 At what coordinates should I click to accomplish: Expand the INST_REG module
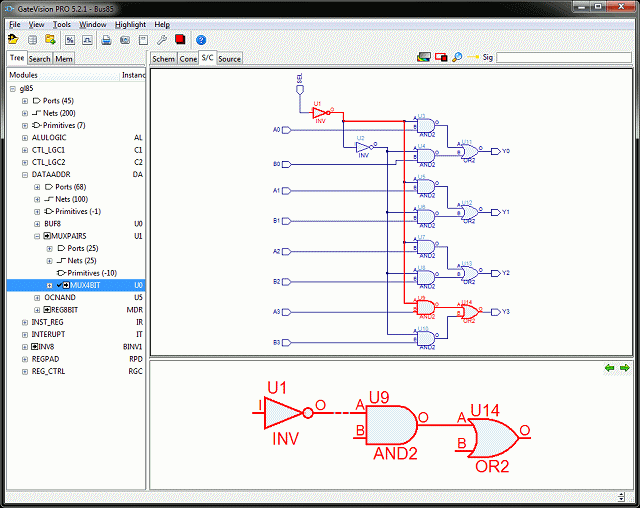pos(25,322)
